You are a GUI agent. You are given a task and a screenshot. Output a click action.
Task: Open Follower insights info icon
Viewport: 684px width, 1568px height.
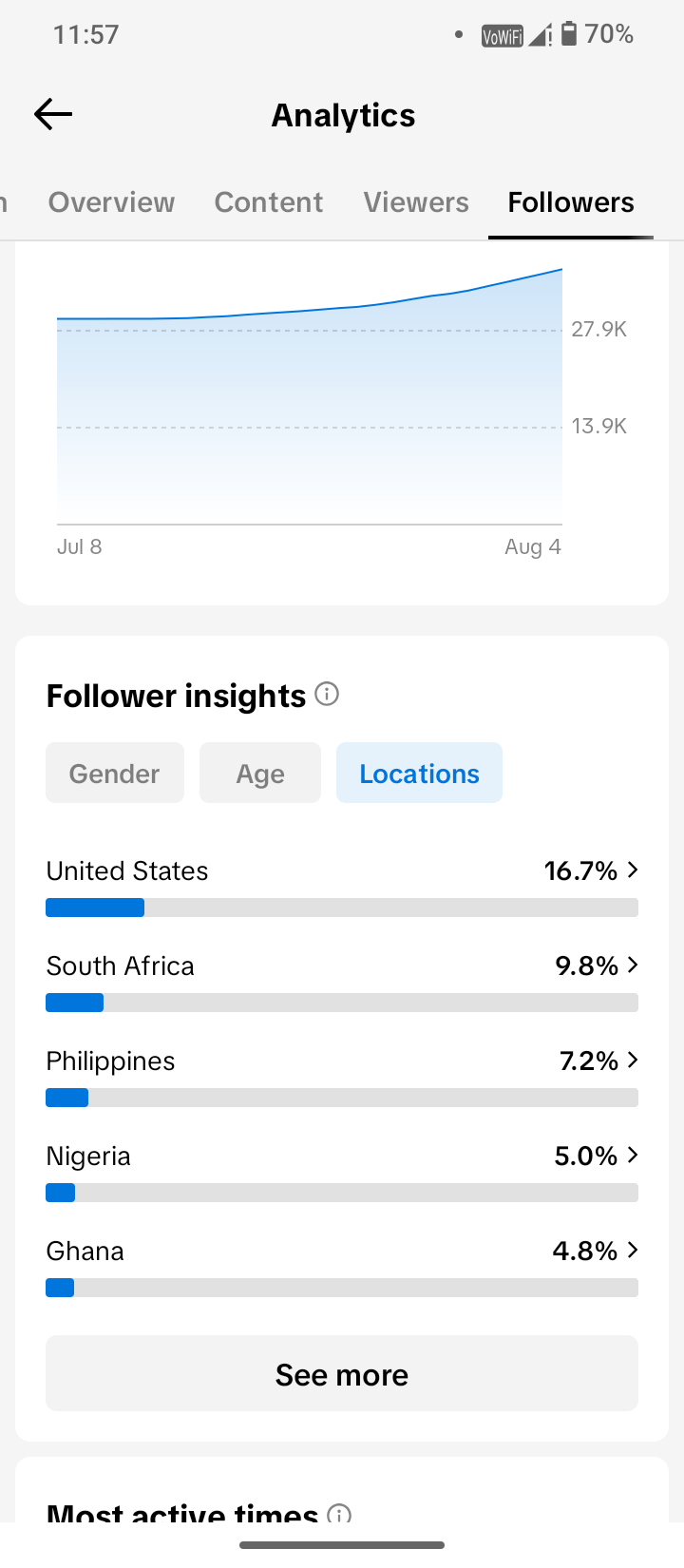click(x=327, y=695)
